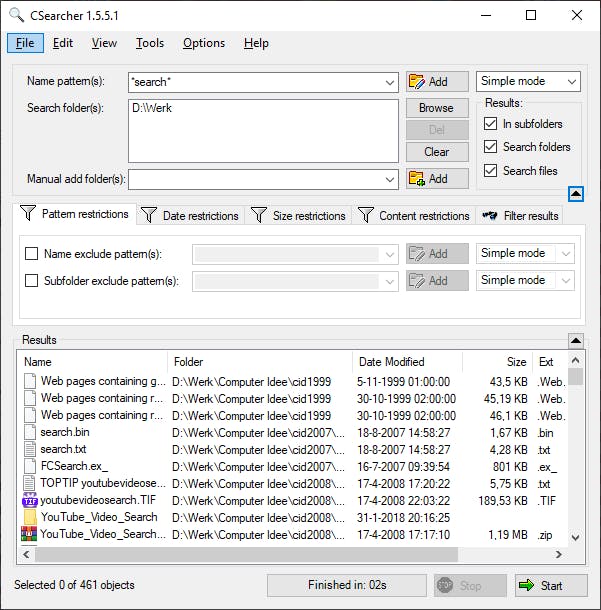Click the vertical scrollbar thumb in Results
Screen dimensions: 601x610
point(575,376)
